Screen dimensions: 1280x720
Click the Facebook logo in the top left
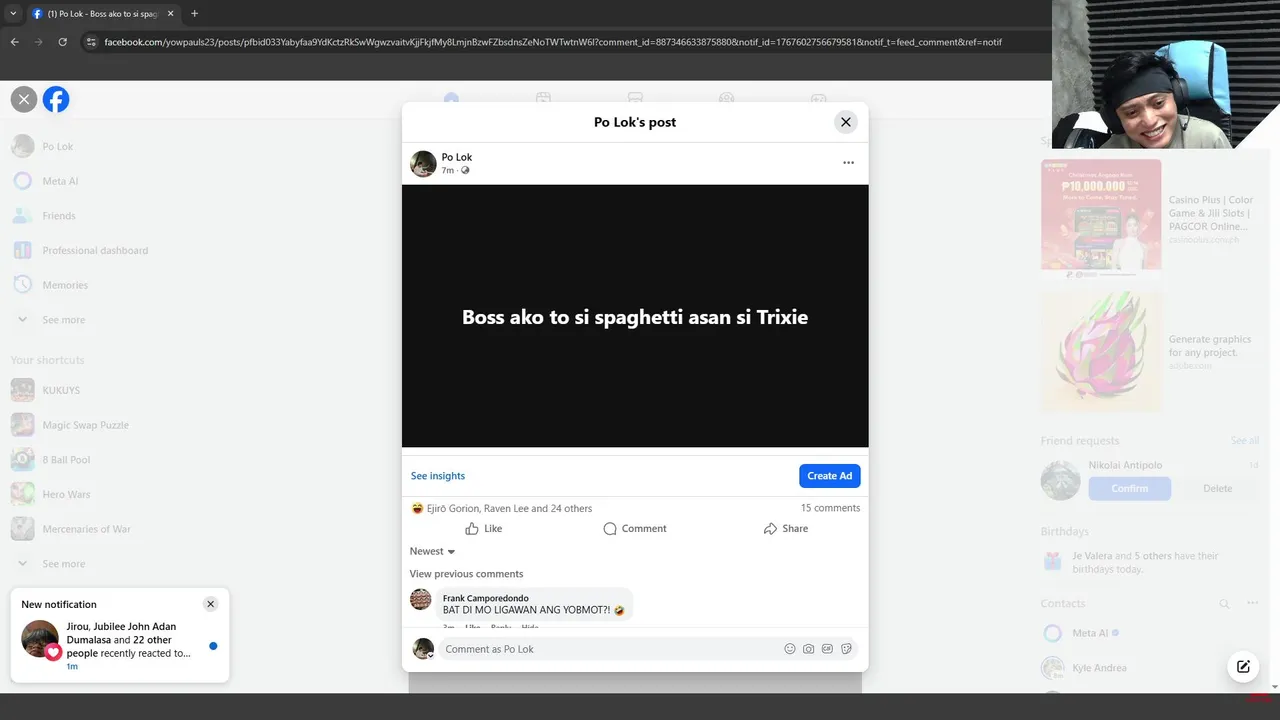coord(56,99)
